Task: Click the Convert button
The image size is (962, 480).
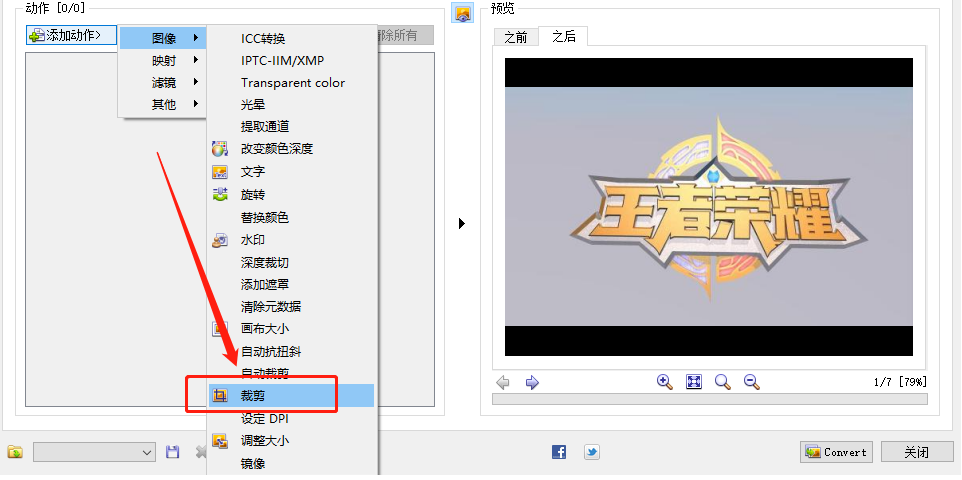Action: [x=836, y=452]
